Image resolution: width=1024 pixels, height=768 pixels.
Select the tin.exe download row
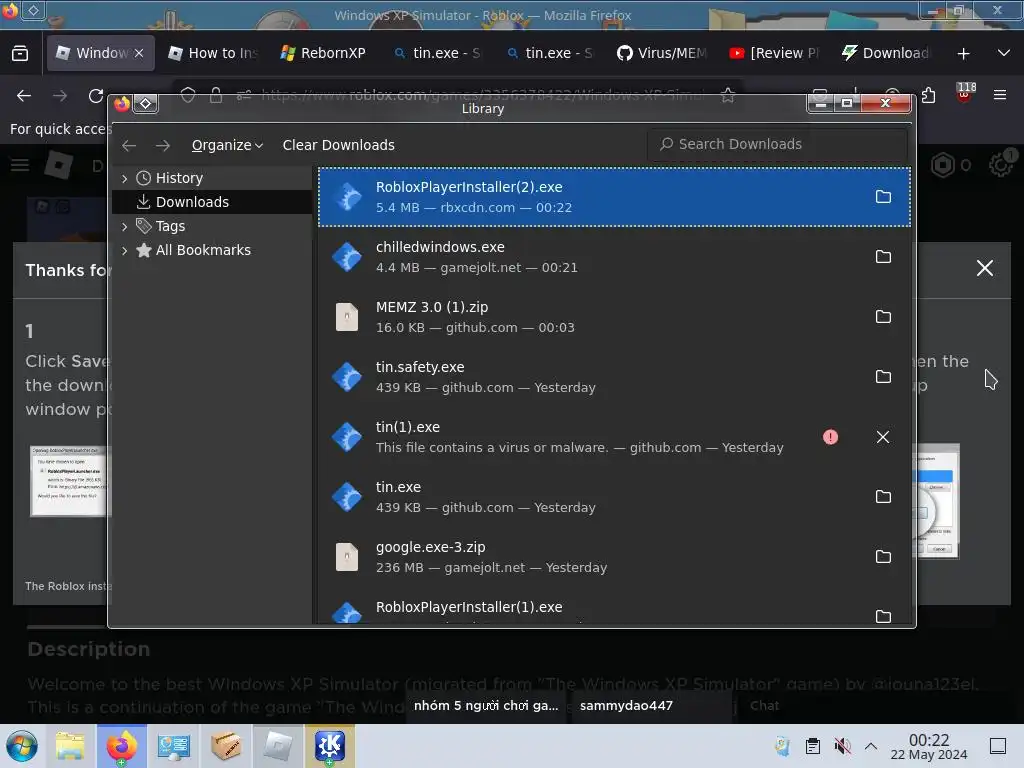pyautogui.click(x=614, y=497)
